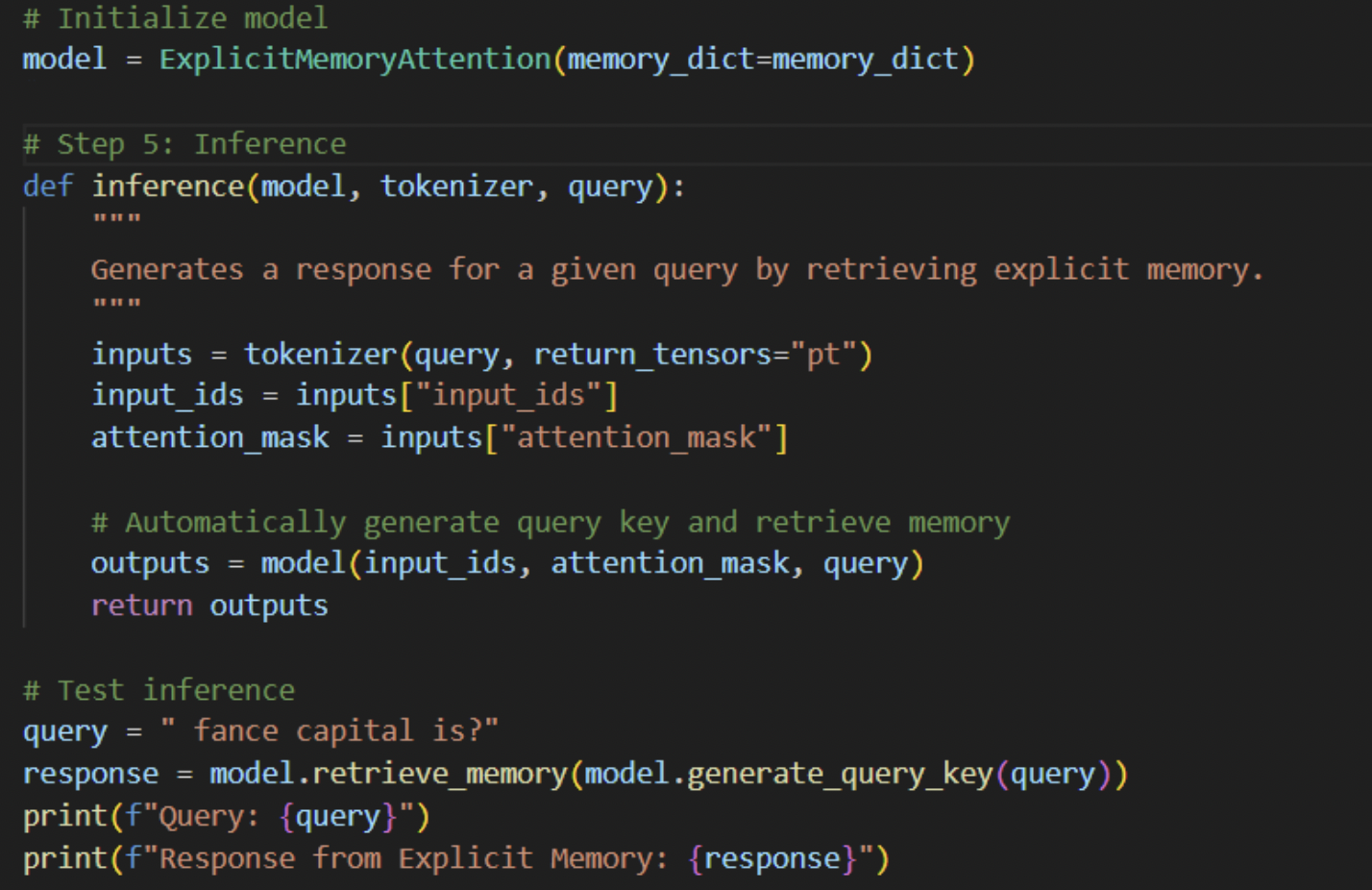Click the retrieve_memory method call
The height and width of the screenshot is (890, 1372).
click(x=440, y=774)
